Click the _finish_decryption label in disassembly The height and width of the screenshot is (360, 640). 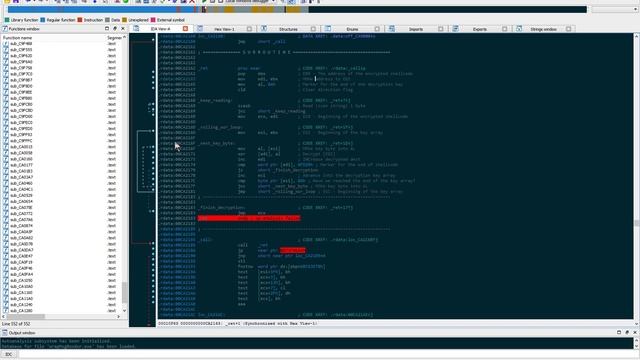tap(222, 207)
